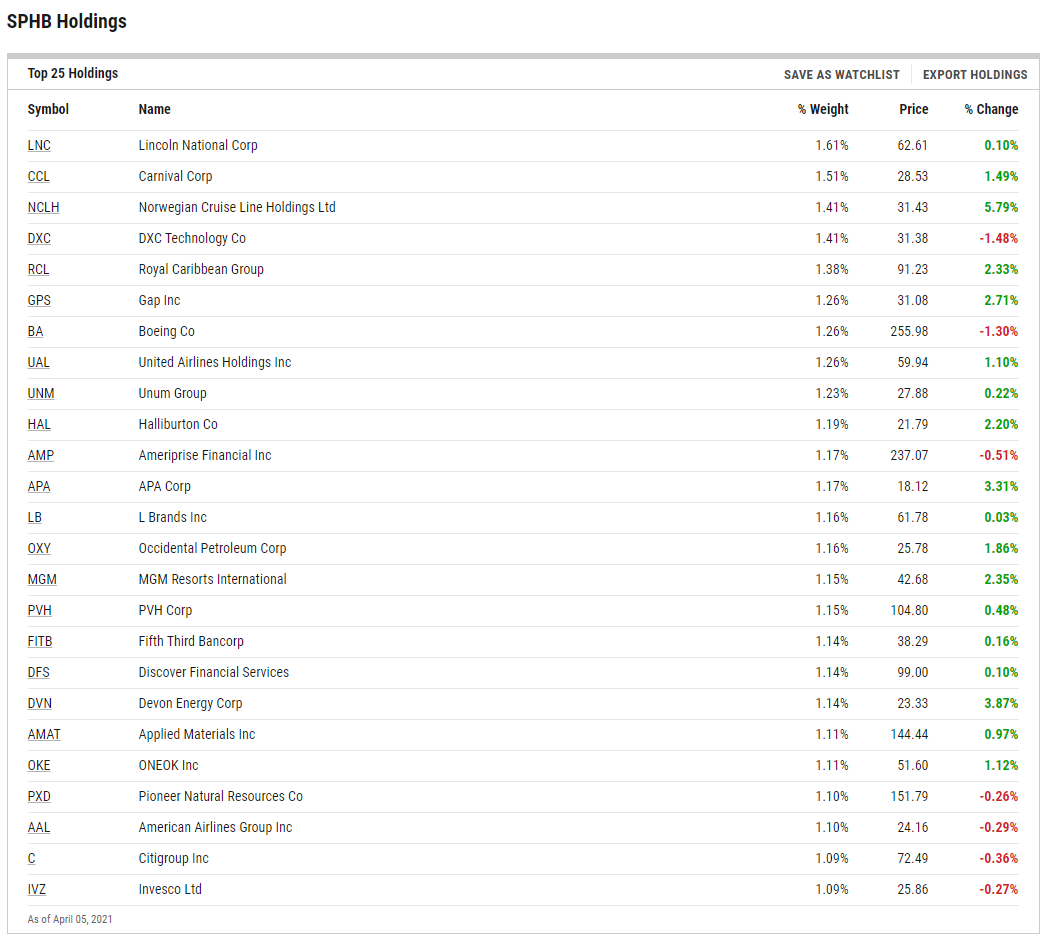Open the MGM ticker link
Viewport: 1050px width, 950px height.
[x=42, y=579]
